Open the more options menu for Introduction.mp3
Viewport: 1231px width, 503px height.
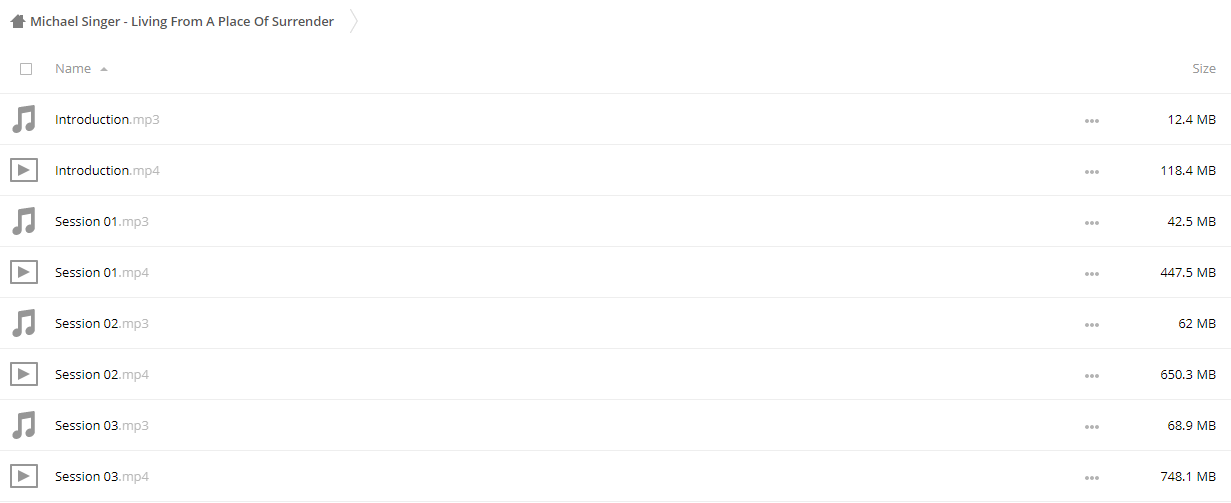pyautogui.click(x=1091, y=121)
